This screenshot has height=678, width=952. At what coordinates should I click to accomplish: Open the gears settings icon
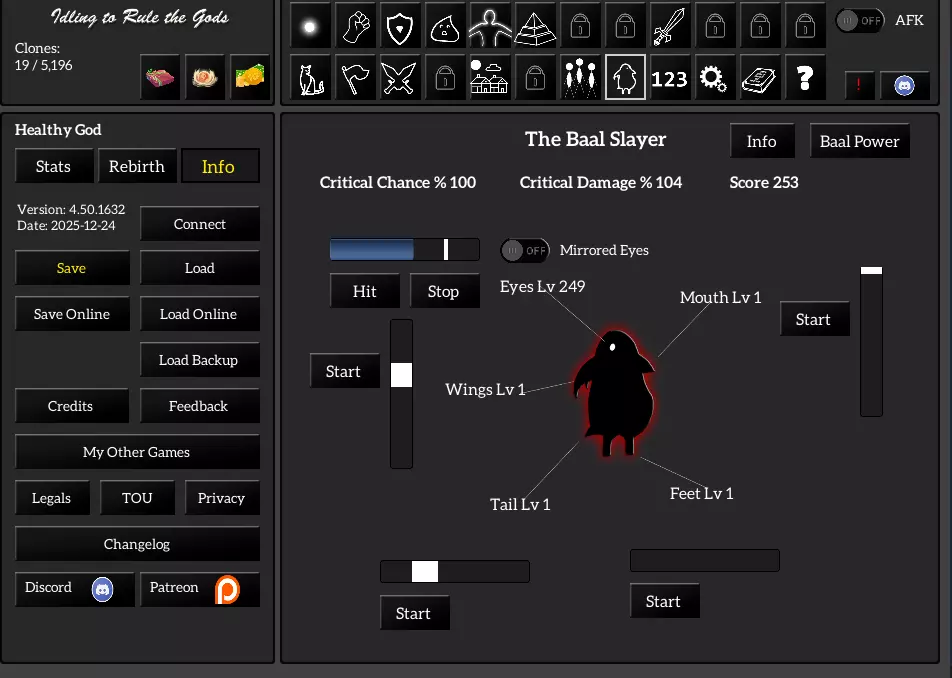pos(715,77)
